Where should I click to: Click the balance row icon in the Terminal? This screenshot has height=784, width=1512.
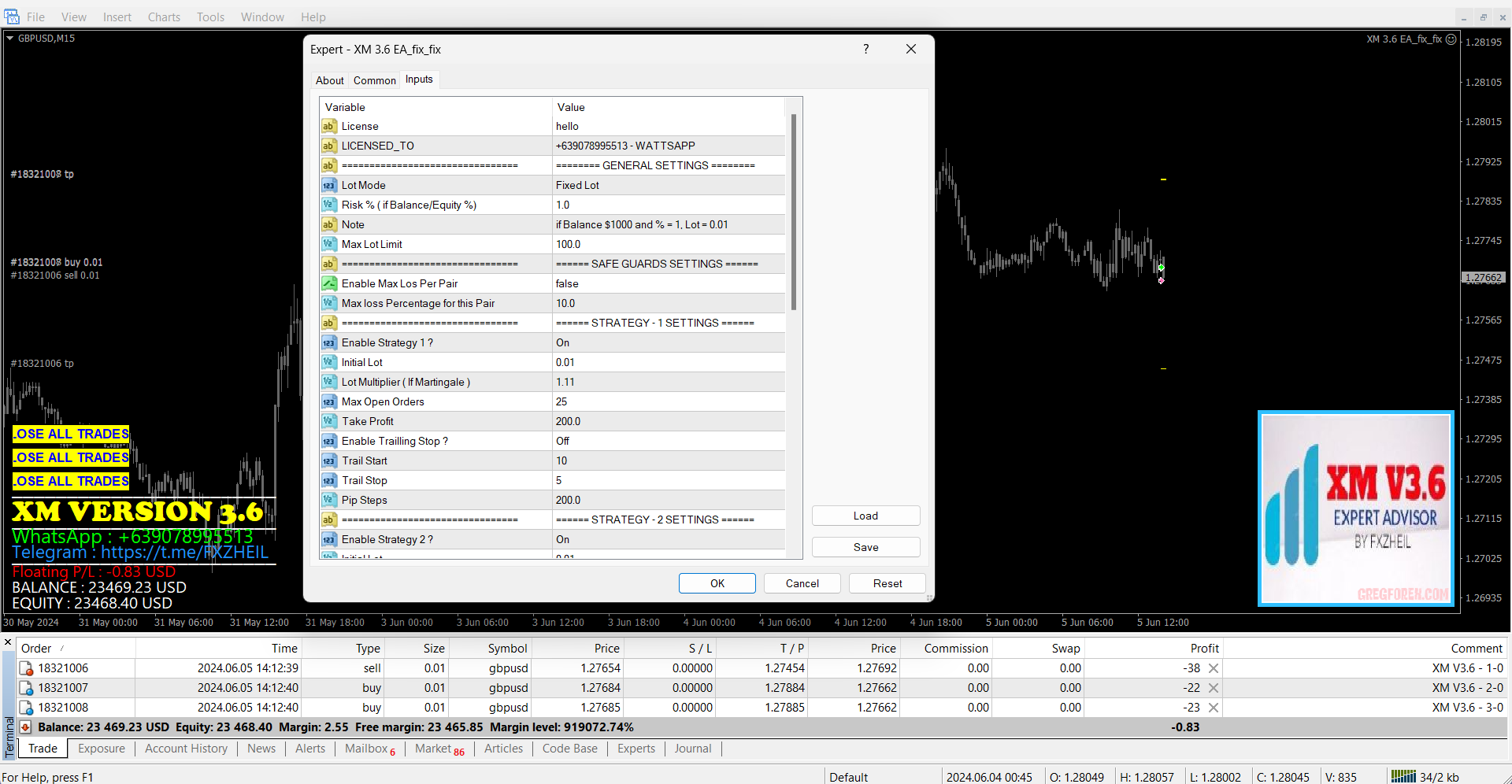[26, 727]
